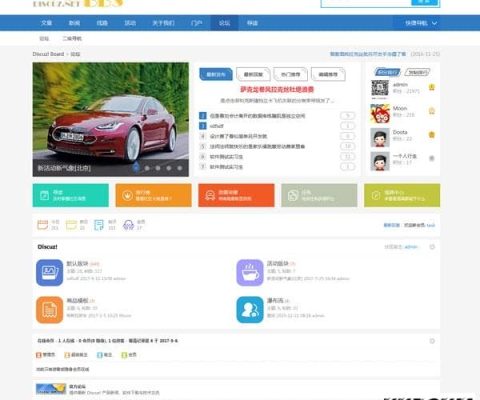This screenshot has width=480, height=400.
Task: Open the orange receipt forum icon
Action: [49, 310]
